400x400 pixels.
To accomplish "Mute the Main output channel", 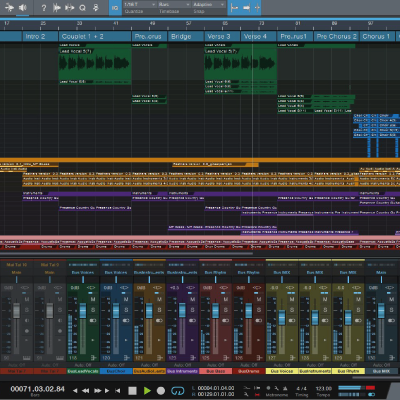I will pos(391,299).
